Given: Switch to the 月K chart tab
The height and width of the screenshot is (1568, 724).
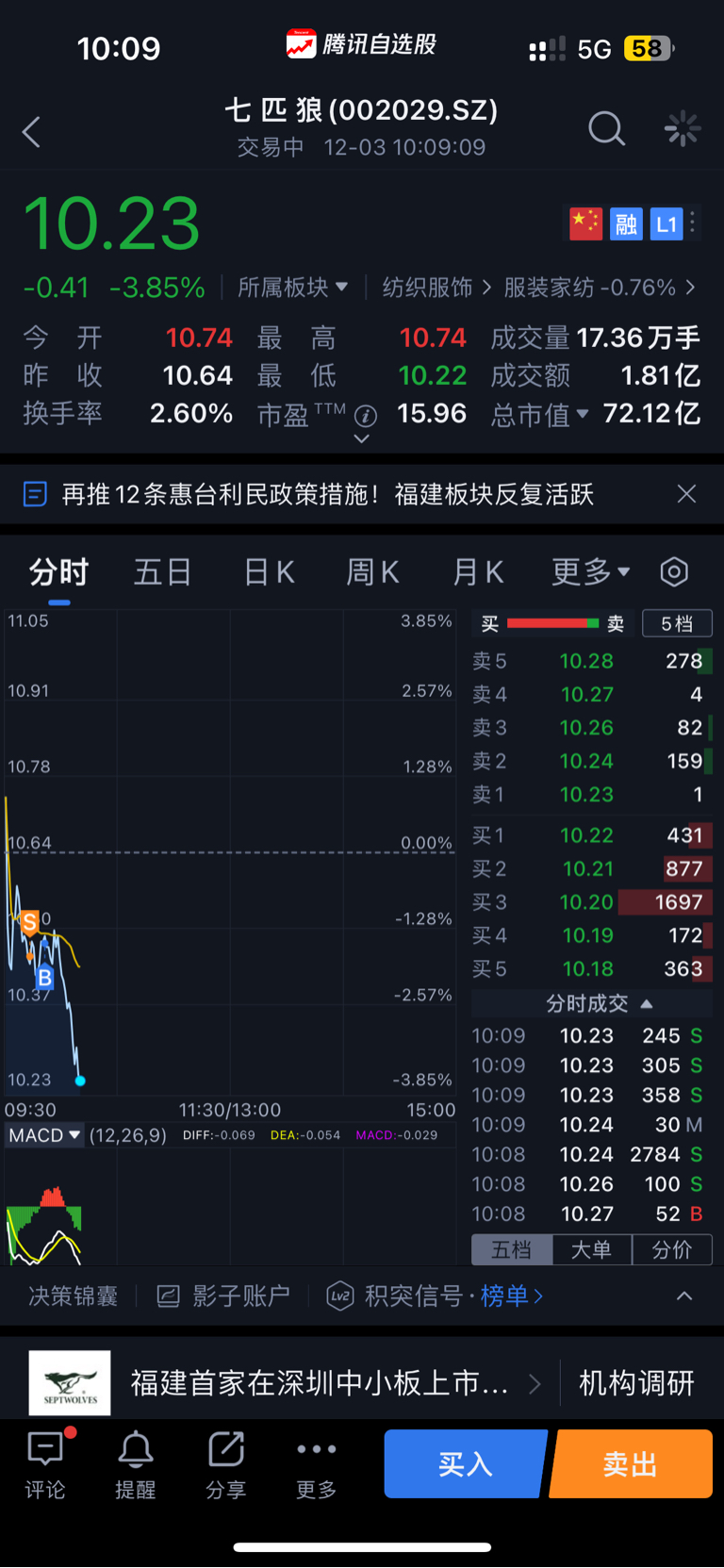Looking at the screenshot, I should [478, 571].
